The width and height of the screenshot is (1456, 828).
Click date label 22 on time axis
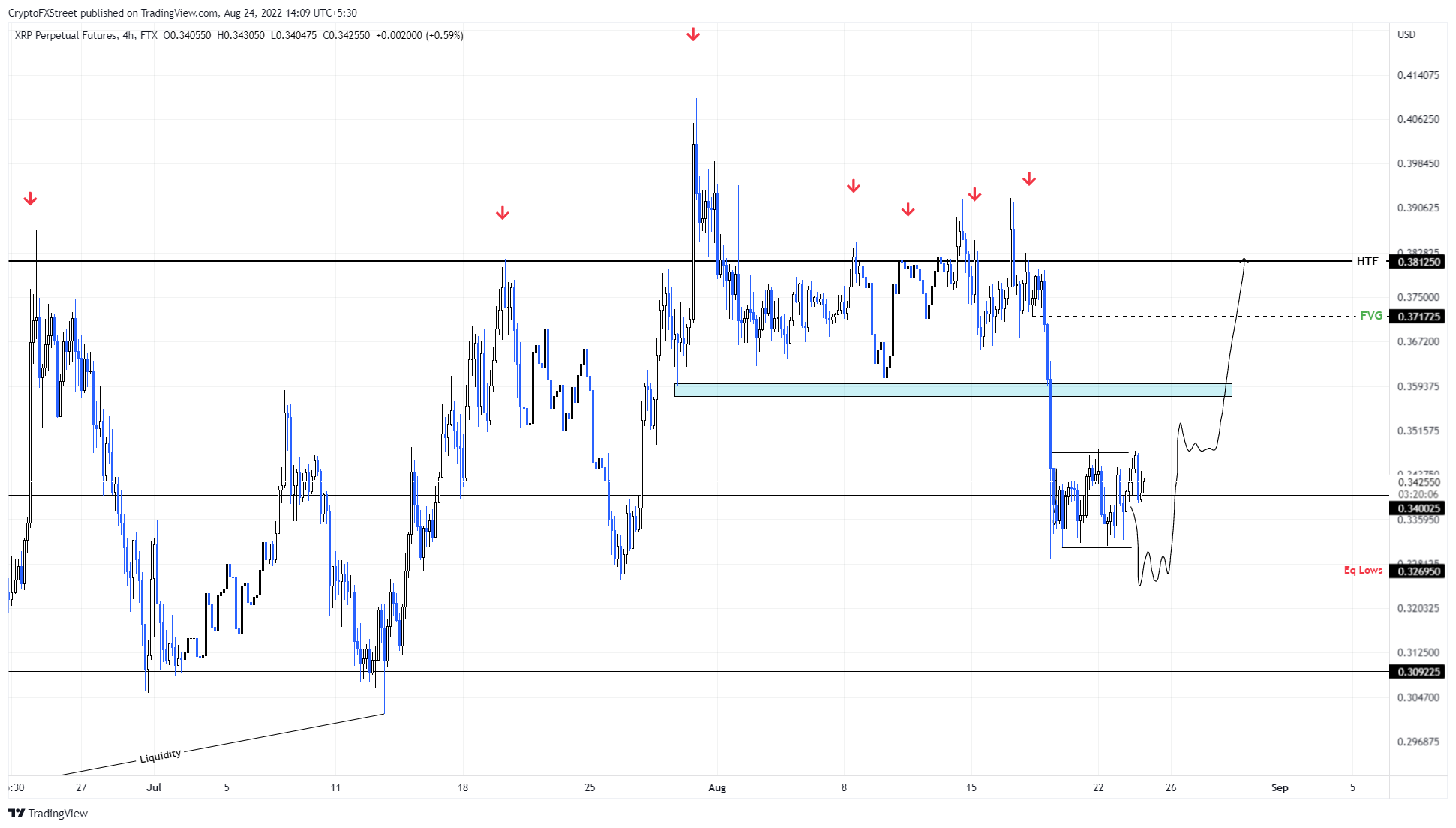[1098, 787]
